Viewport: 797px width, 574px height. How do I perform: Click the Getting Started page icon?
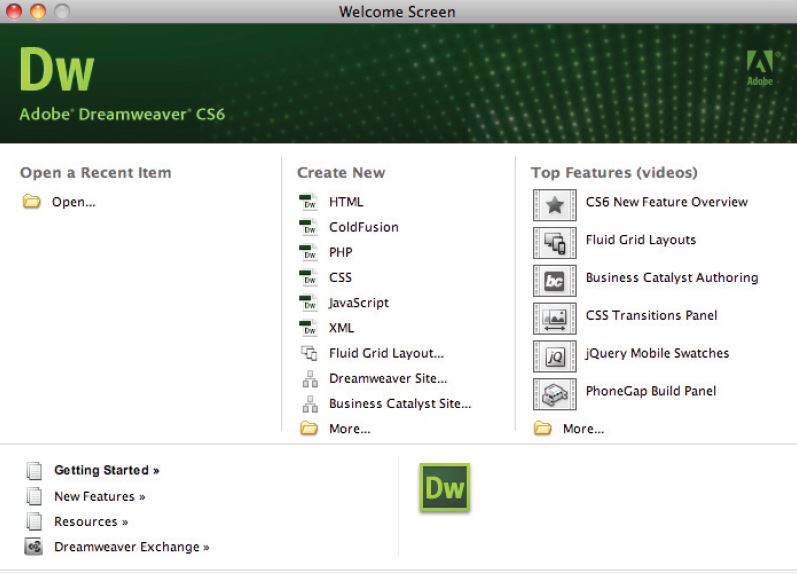[x=34, y=471]
